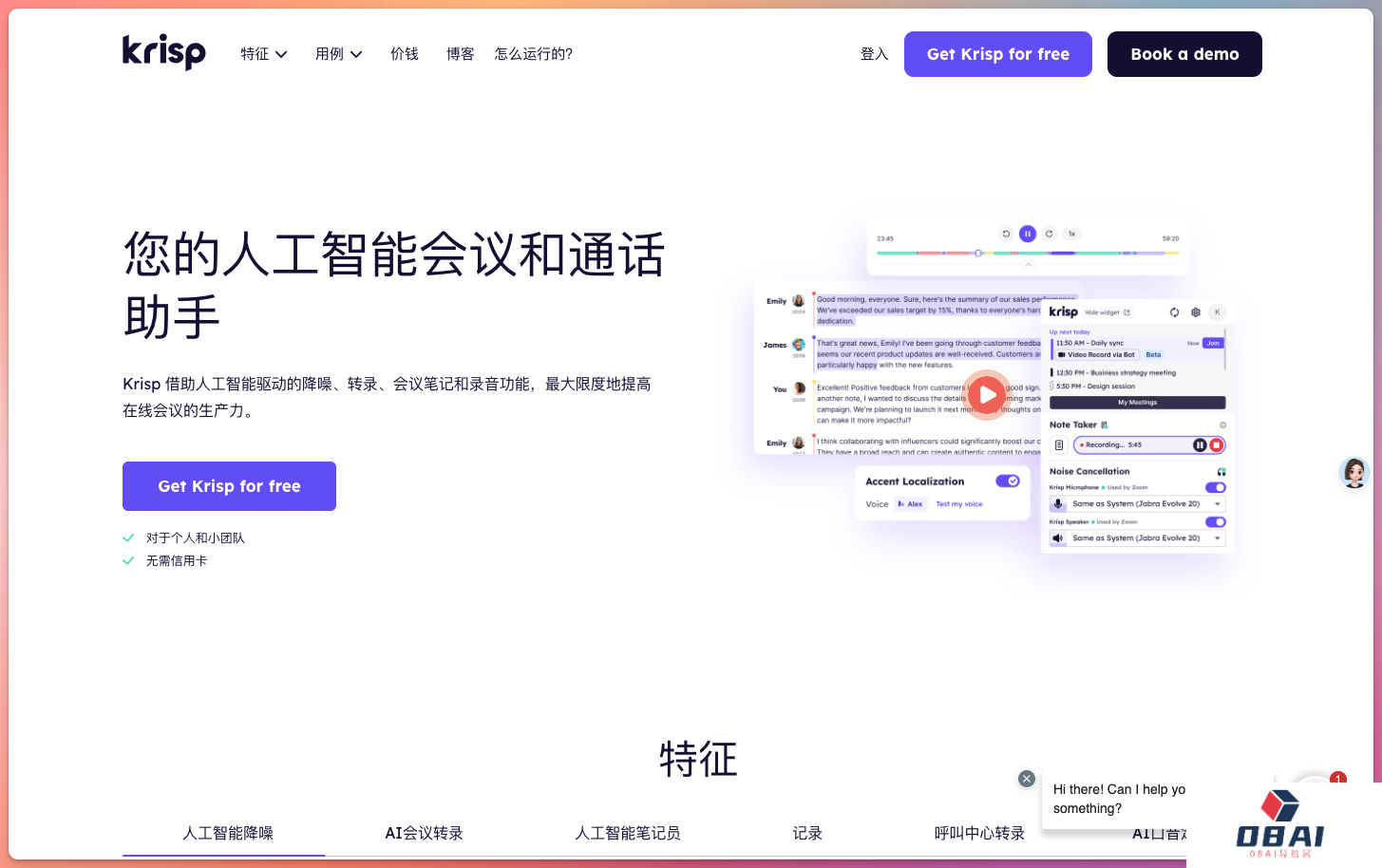Play the hero demo video

tap(987, 394)
